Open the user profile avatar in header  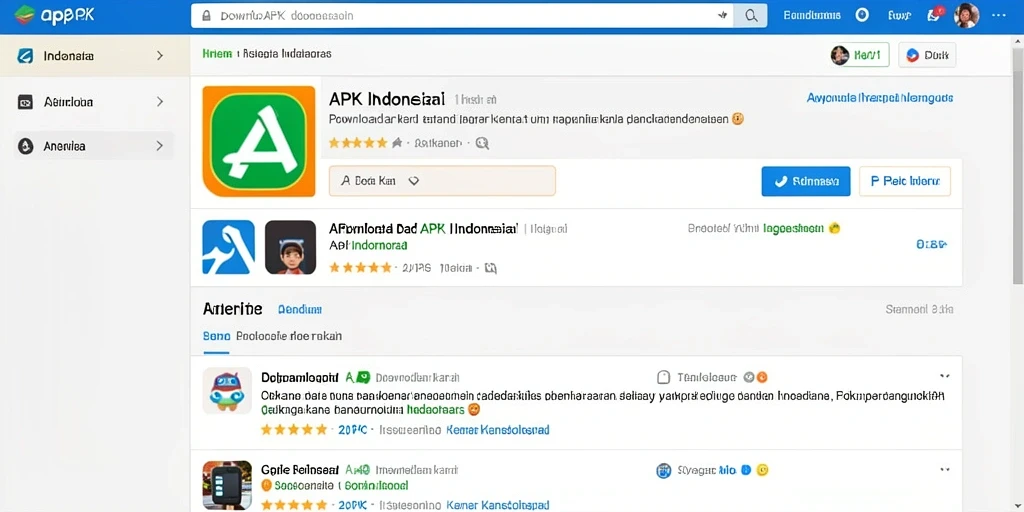967,15
